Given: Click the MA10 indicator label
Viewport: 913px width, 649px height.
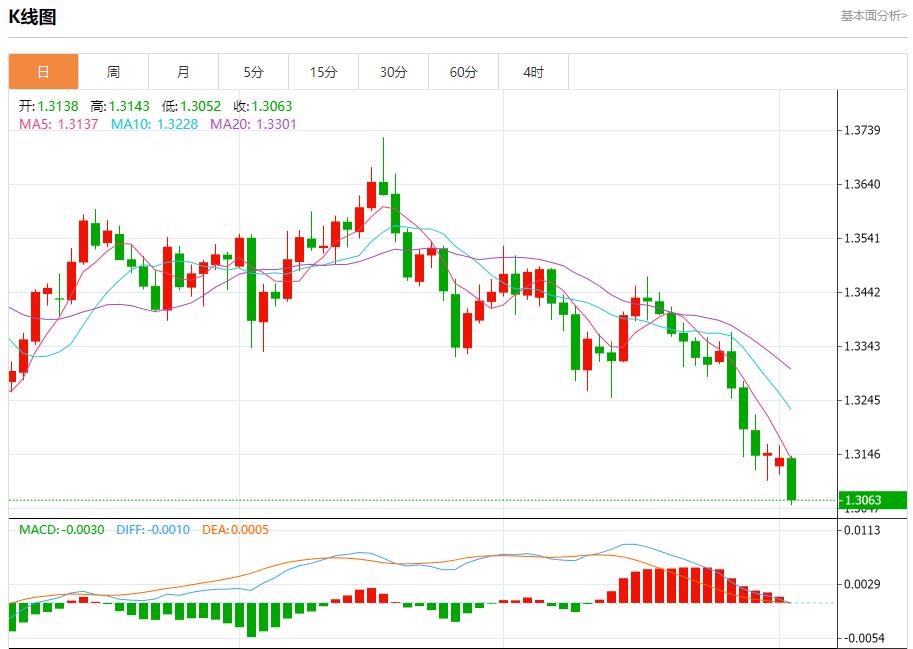Looking at the screenshot, I should tap(154, 124).
